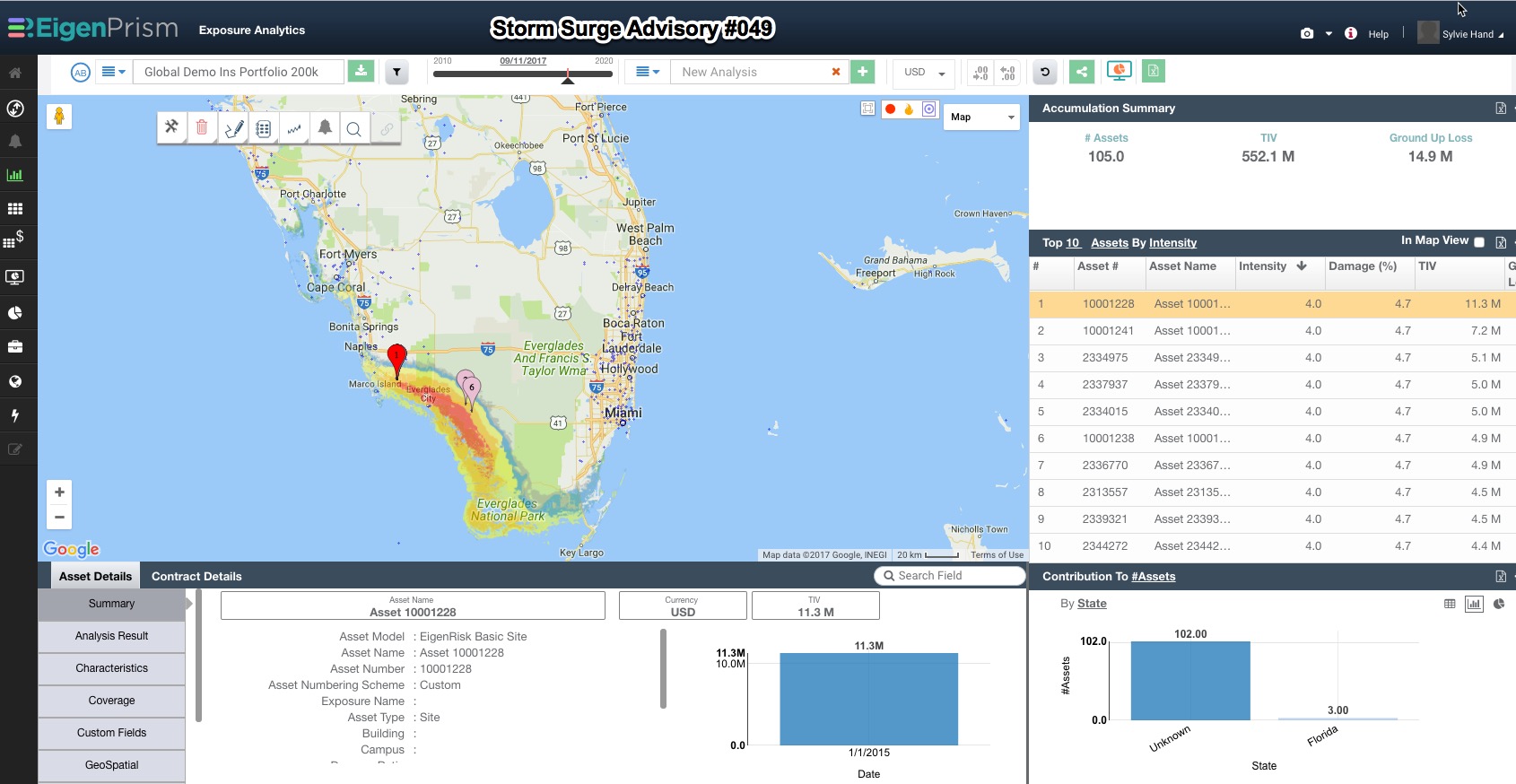This screenshot has width=1516, height=784.
Task: Open the briefcase icon in left sidebar
Action: 15,346
